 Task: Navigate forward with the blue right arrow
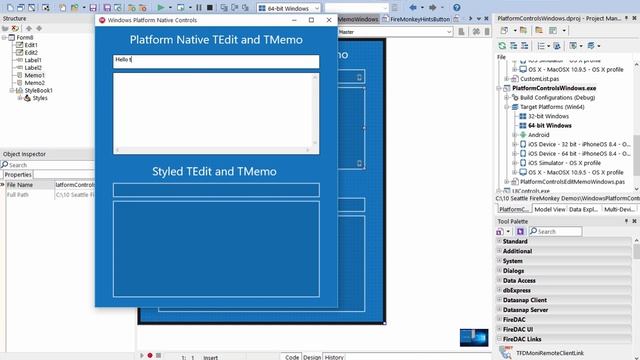pyautogui.click(x=433, y=7)
